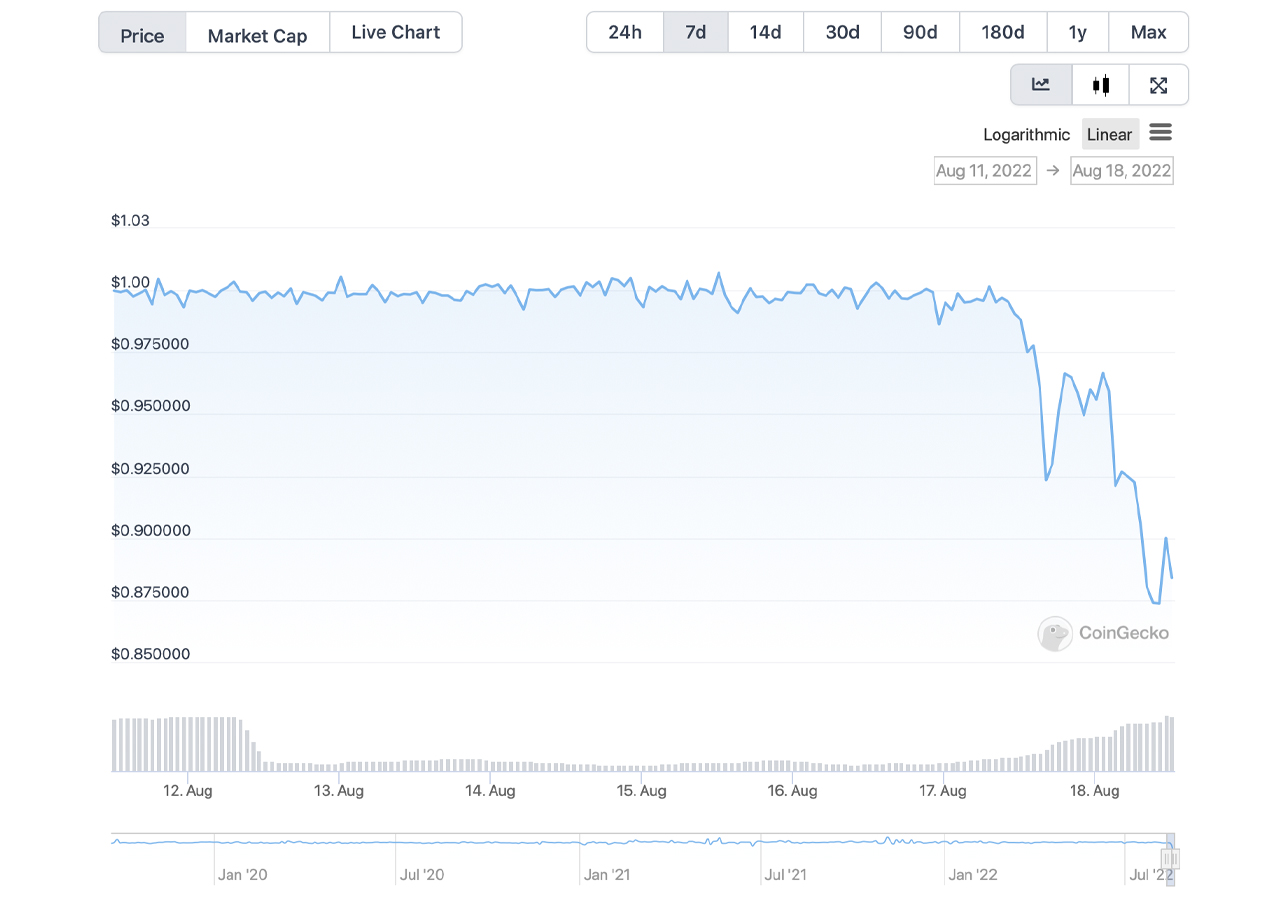Image resolution: width=1280 pixels, height=900 pixels.
Task: Pick the 90d time range
Action: [920, 32]
